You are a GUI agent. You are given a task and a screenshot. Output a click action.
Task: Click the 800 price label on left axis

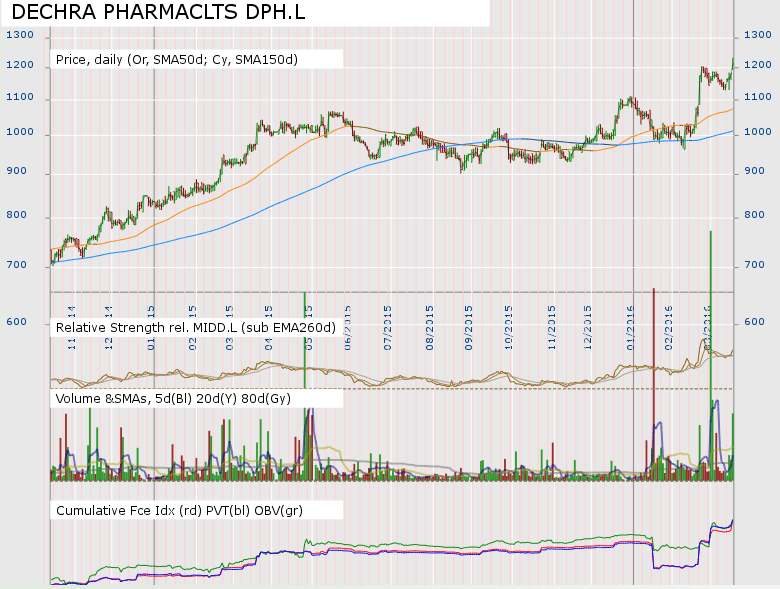point(17,216)
